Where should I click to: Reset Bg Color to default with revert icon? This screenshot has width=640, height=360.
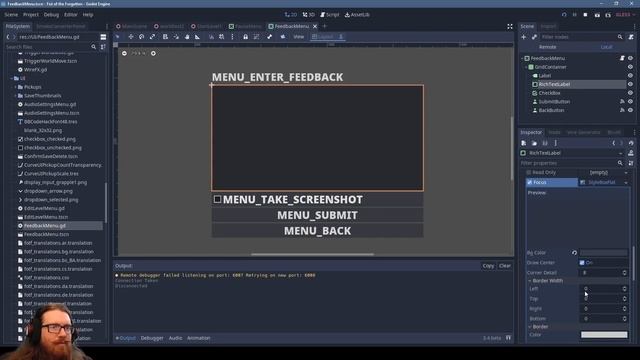574,253
